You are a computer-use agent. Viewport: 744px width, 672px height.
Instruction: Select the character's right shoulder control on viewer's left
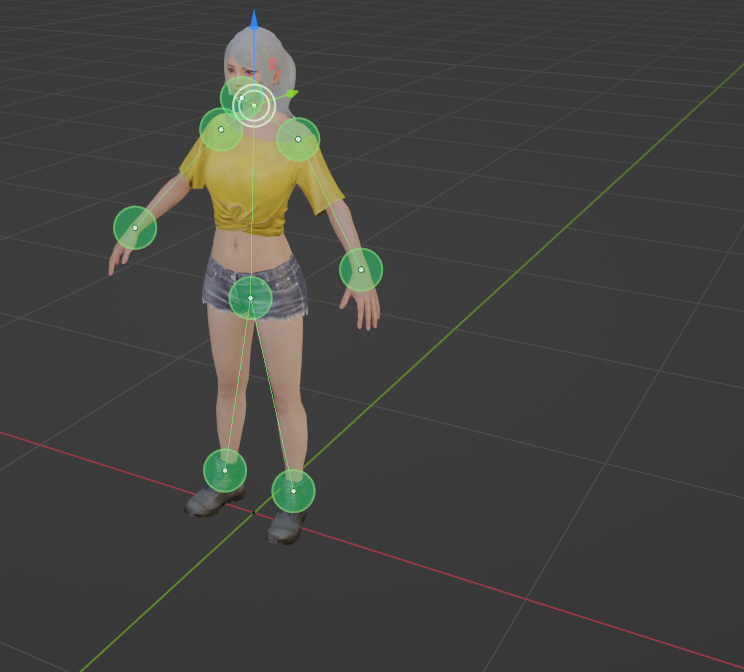[x=221, y=130]
